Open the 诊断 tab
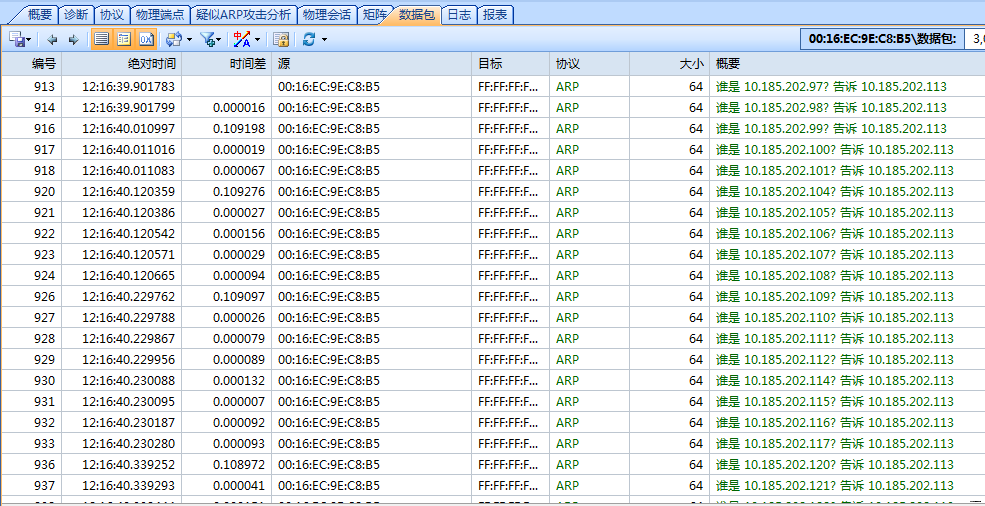 pos(76,15)
